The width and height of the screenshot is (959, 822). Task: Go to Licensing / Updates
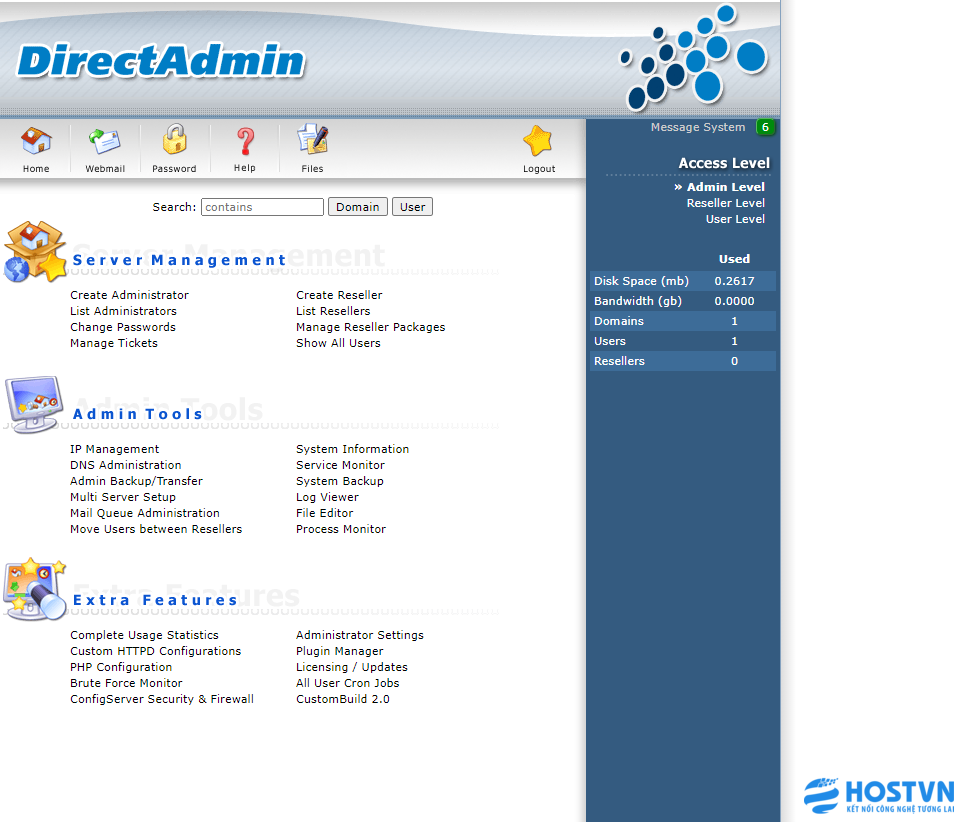352,667
